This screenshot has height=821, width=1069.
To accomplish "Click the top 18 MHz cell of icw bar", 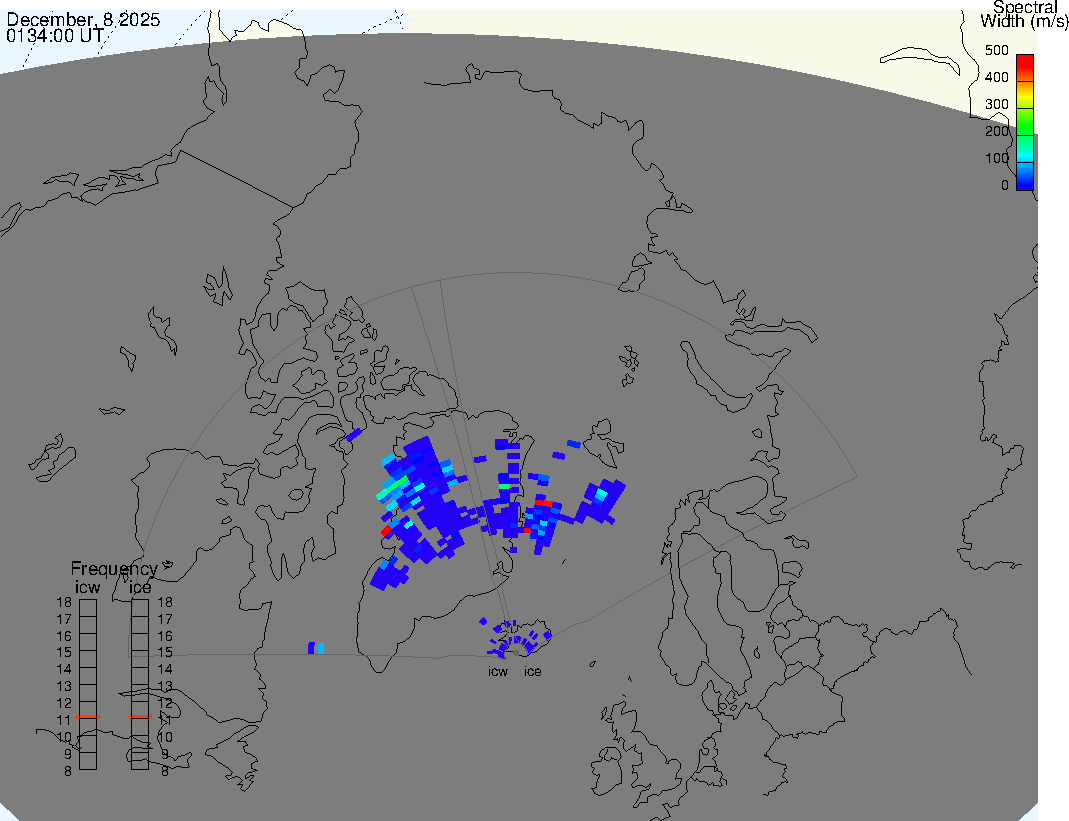I will pyautogui.click(x=88, y=608).
